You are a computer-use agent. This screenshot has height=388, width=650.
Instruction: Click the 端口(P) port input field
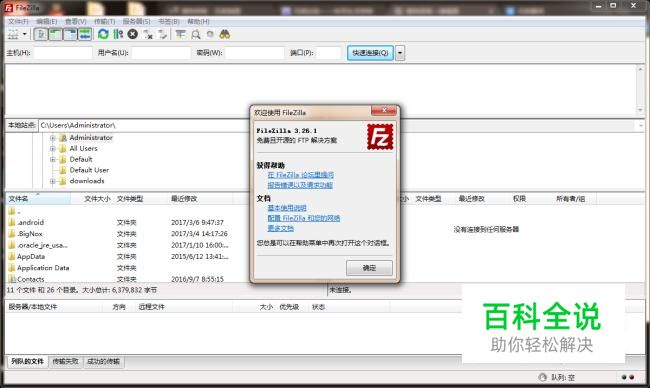click(328, 53)
